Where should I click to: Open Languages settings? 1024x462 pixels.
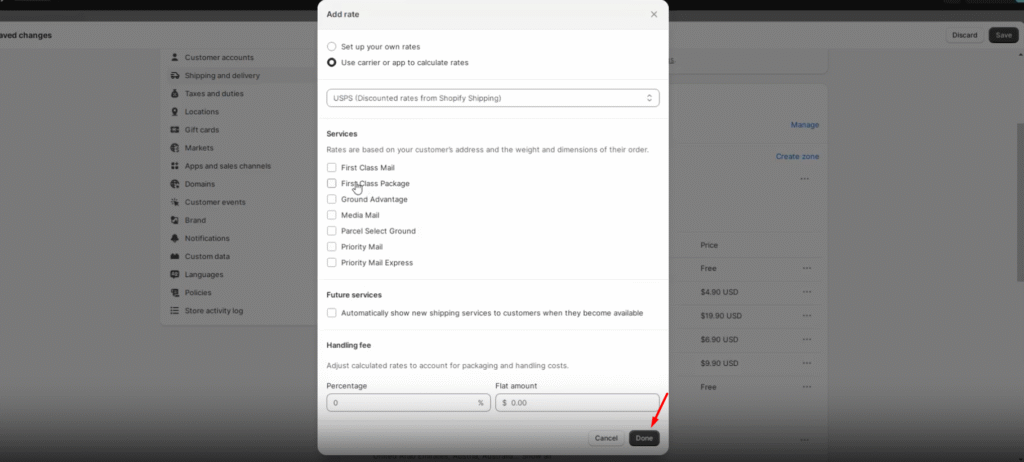204,274
